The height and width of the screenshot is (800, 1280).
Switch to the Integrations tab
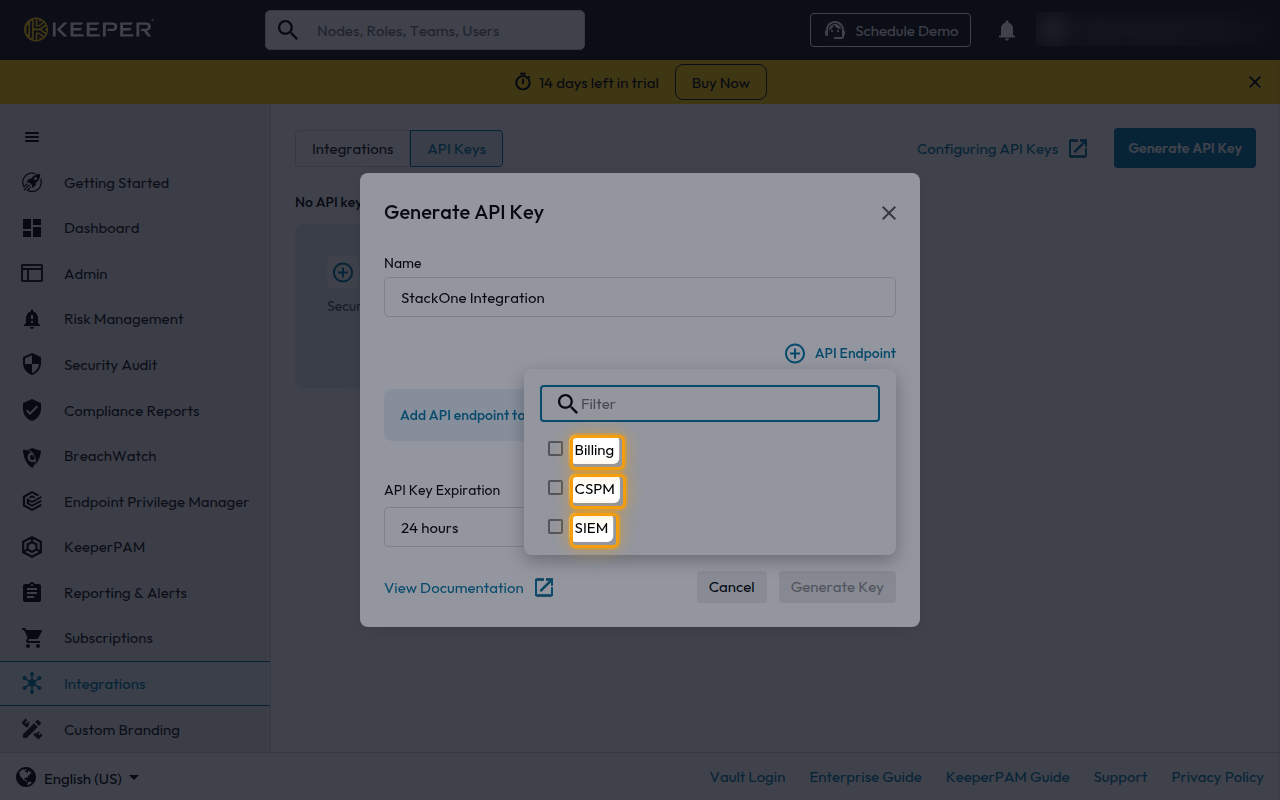pyautogui.click(x=352, y=149)
